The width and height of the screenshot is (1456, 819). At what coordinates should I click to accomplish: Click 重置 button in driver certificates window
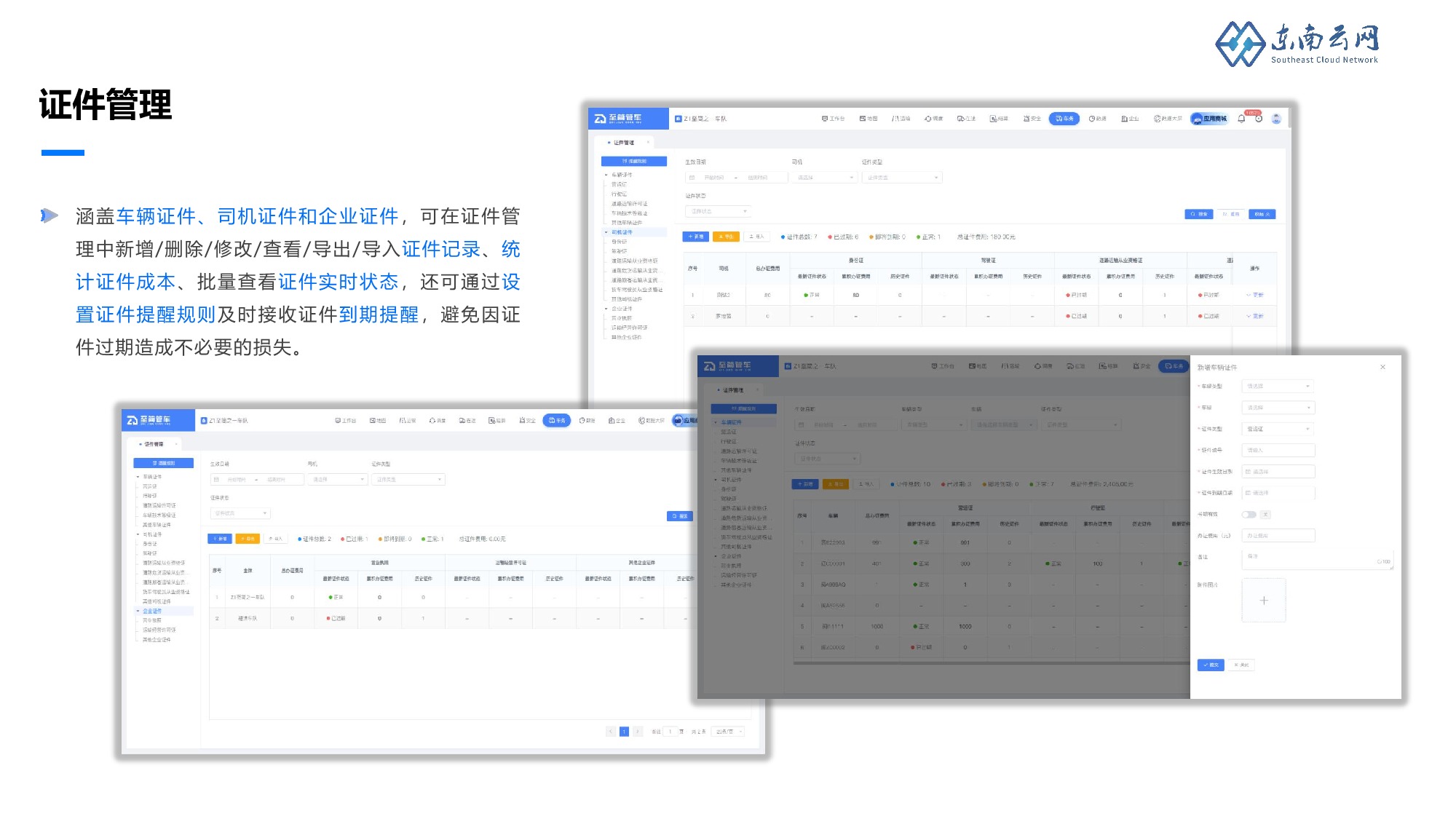click(x=1230, y=214)
